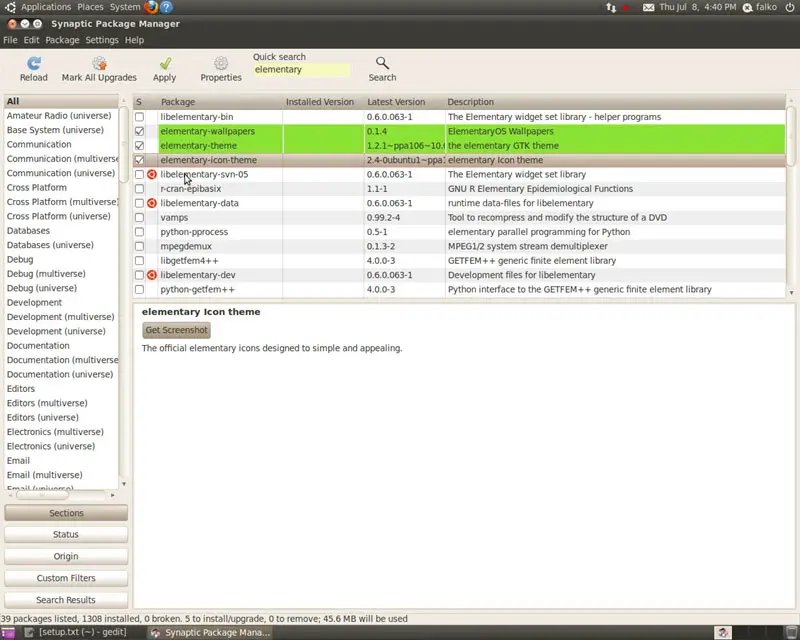Click the red supported icon for libelementary-data
The width and height of the screenshot is (800, 640).
[x=152, y=203]
